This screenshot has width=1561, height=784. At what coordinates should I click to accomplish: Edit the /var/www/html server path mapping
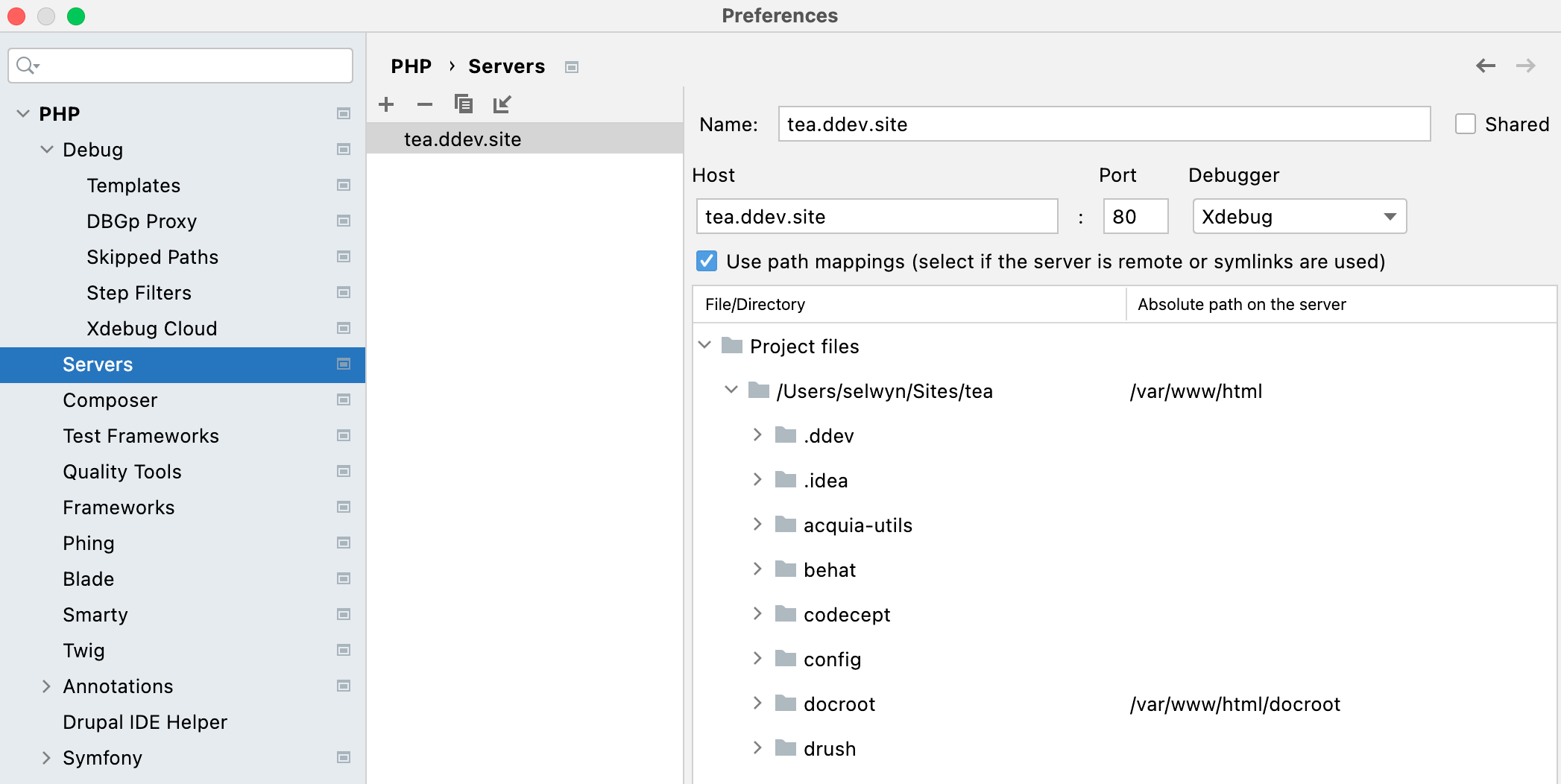point(1196,391)
